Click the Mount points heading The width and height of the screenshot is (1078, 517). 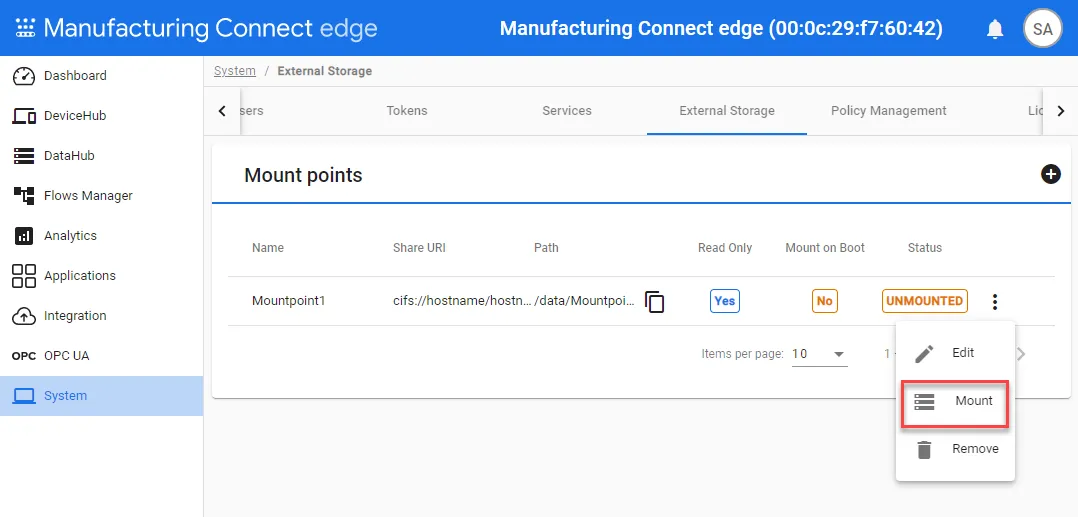[303, 175]
